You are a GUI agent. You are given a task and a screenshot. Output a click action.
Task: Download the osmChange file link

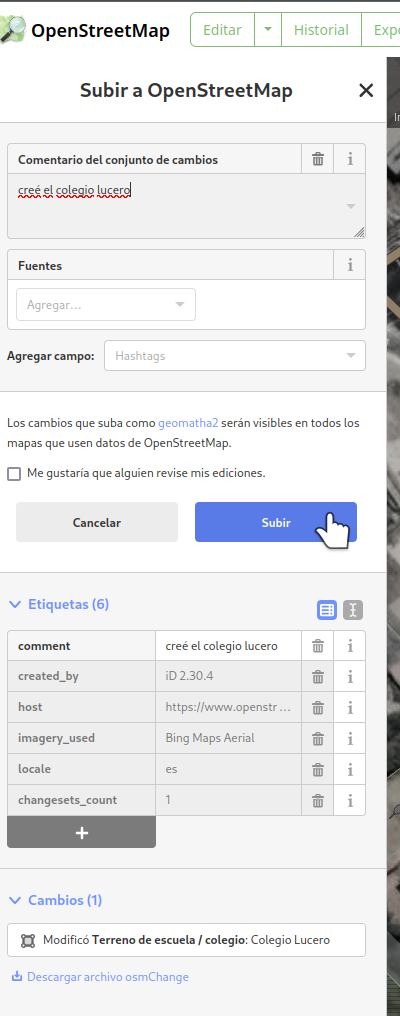[x=100, y=976]
